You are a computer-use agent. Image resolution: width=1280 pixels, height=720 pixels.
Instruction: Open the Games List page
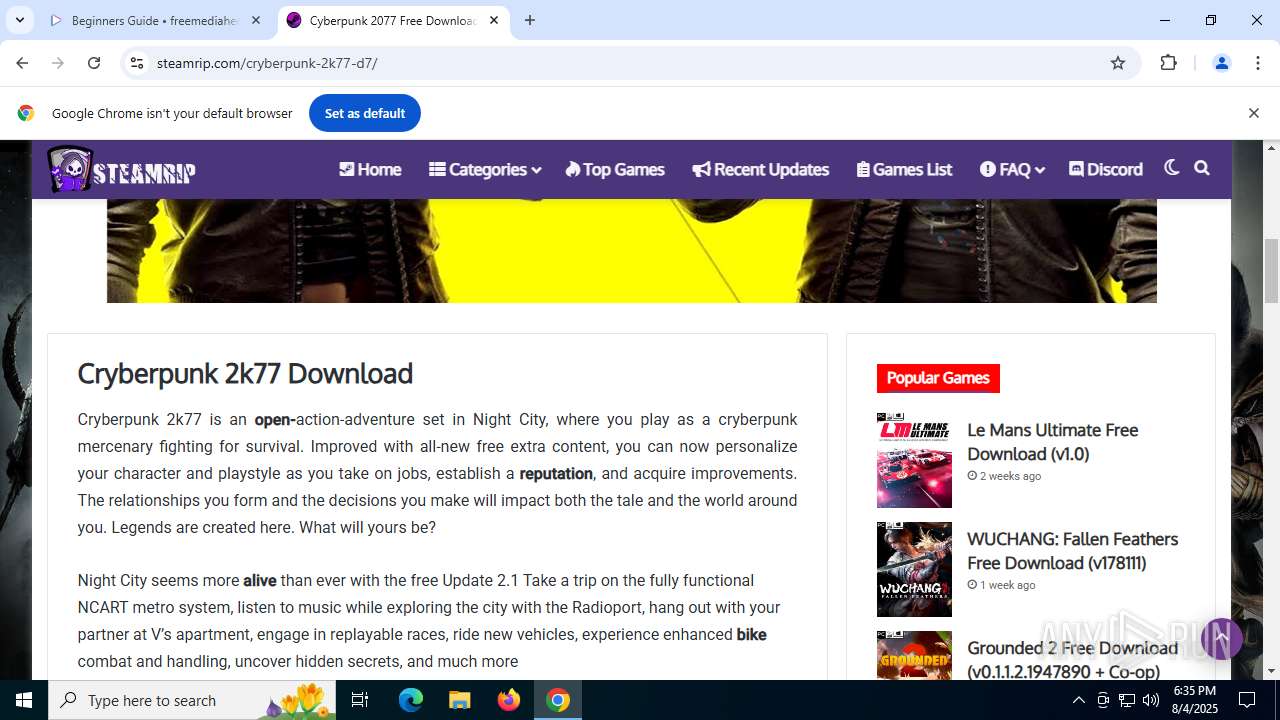coord(904,169)
